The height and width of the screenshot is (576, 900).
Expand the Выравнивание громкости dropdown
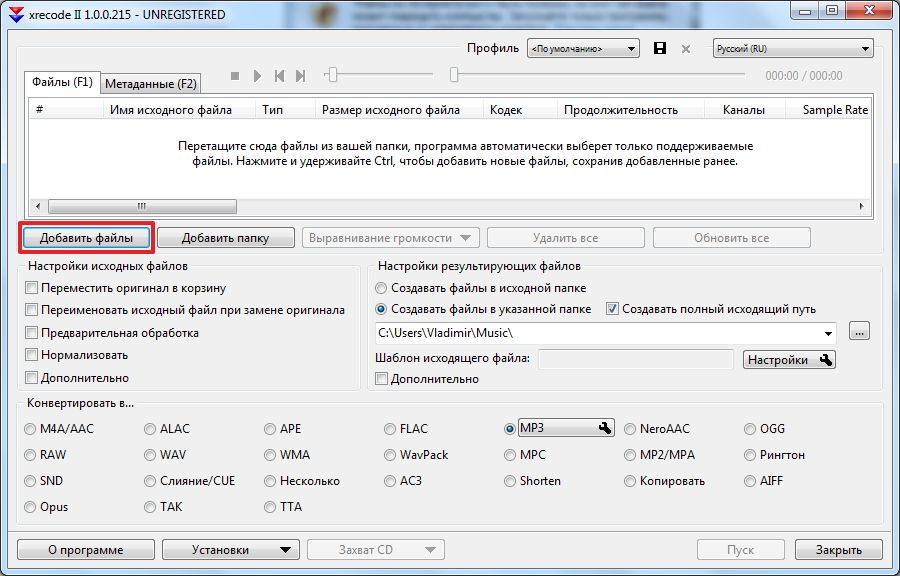point(391,238)
